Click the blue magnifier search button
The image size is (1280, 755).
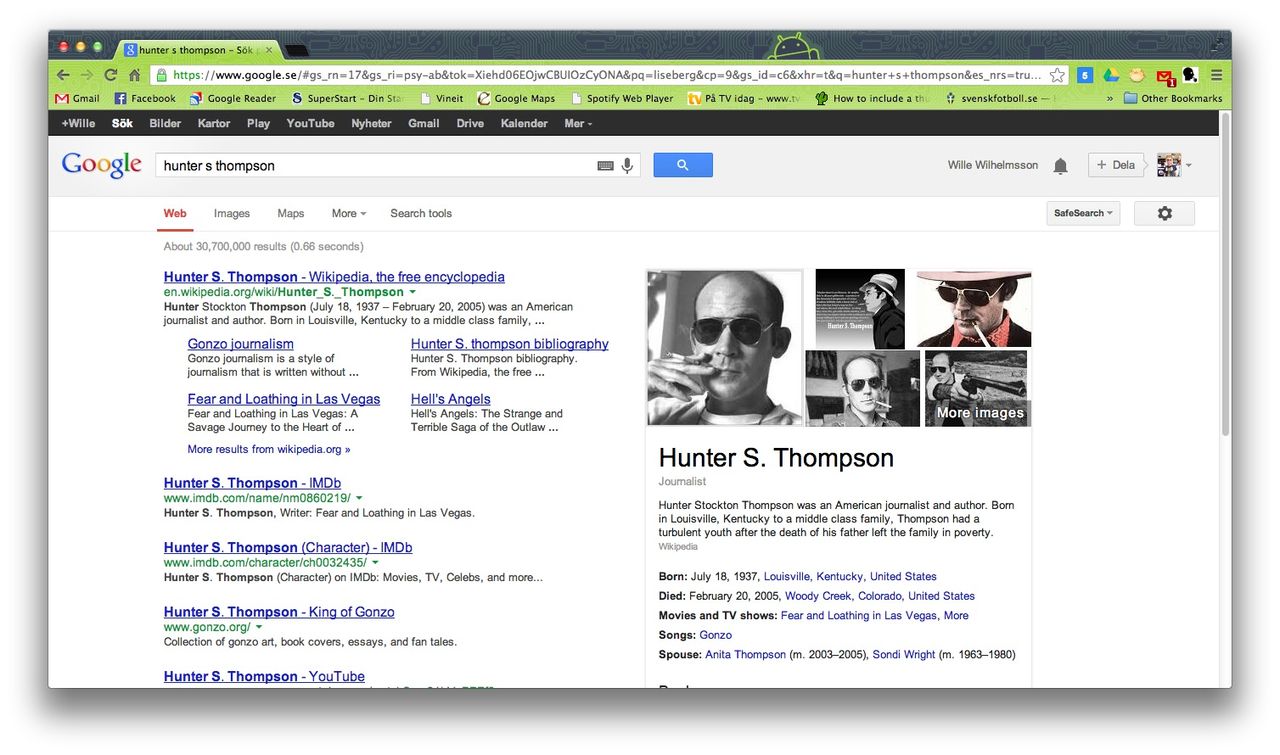[x=683, y=165]
